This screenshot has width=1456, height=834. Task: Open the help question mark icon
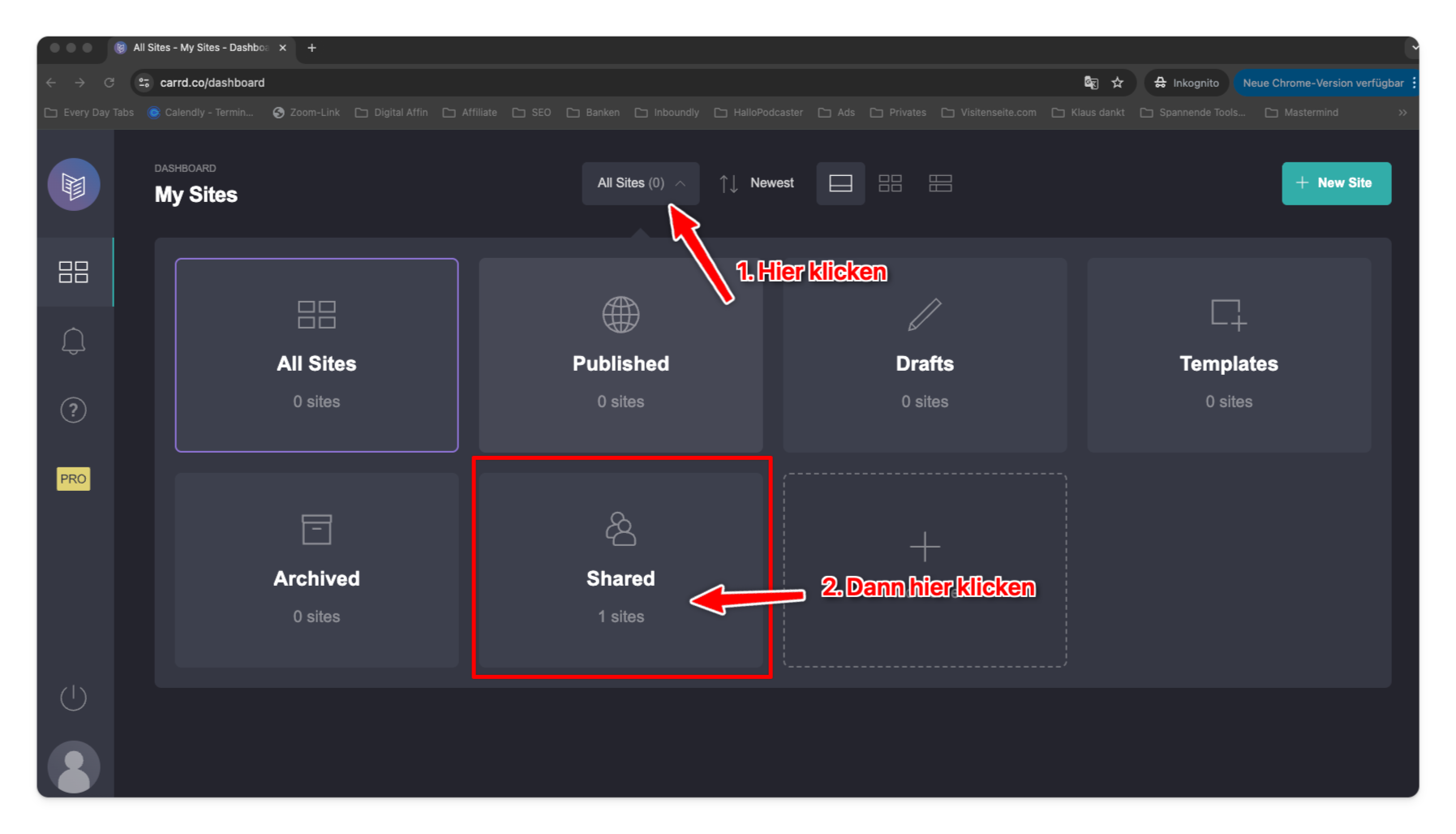pyautogui.click(x=73, y=411)
